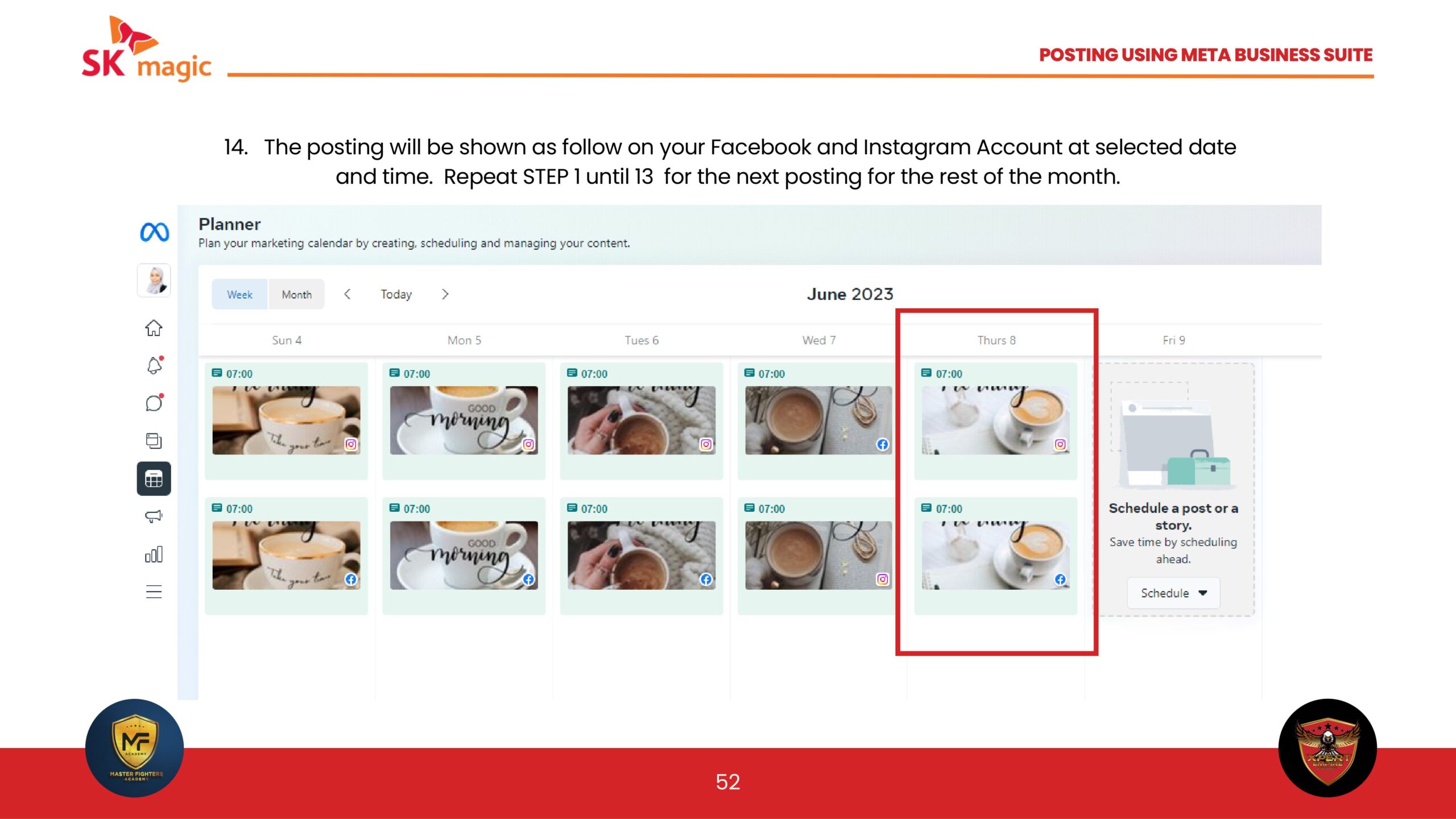Viewport: 1456px width, 819px height.
Task: Open Notifications bell icon
Action: coord(154,365)
